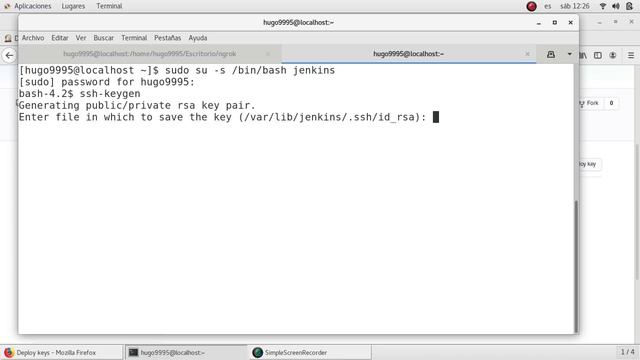The height and width of the screenshot is (360, 640).
Task: Close the active hugo9995@localhost:~ tab
Action: (x=527, y=54)
